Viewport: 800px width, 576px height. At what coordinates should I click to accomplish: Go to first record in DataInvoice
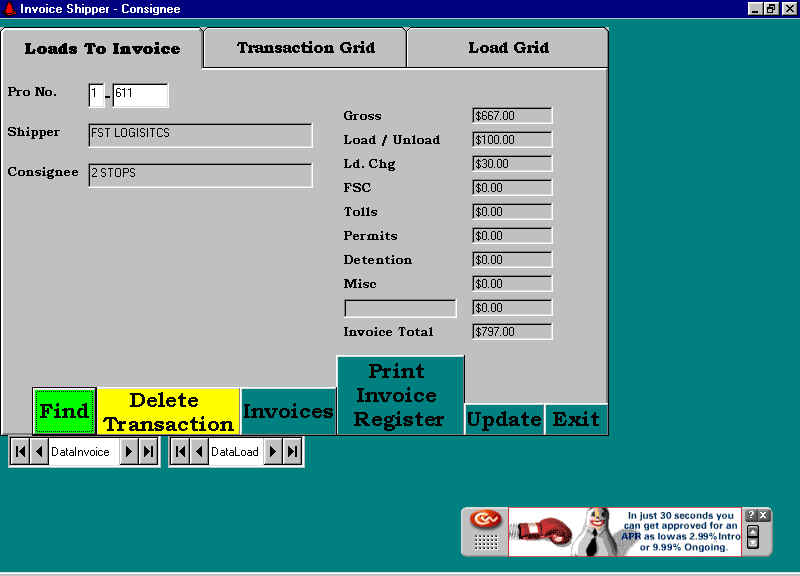(20, 452)
